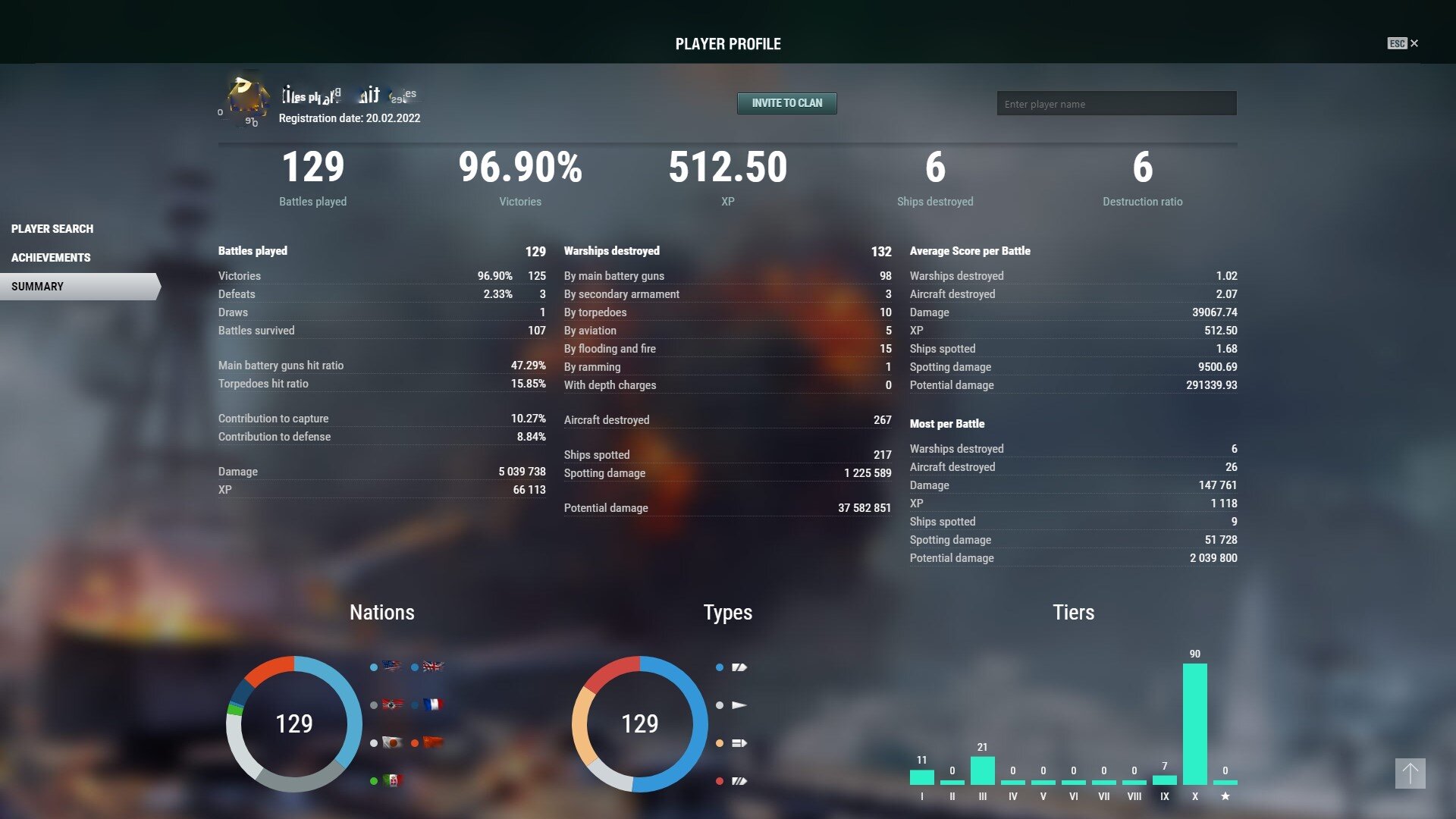Select the France flag legend icon

pyautogui.click(x=433, y=704)
